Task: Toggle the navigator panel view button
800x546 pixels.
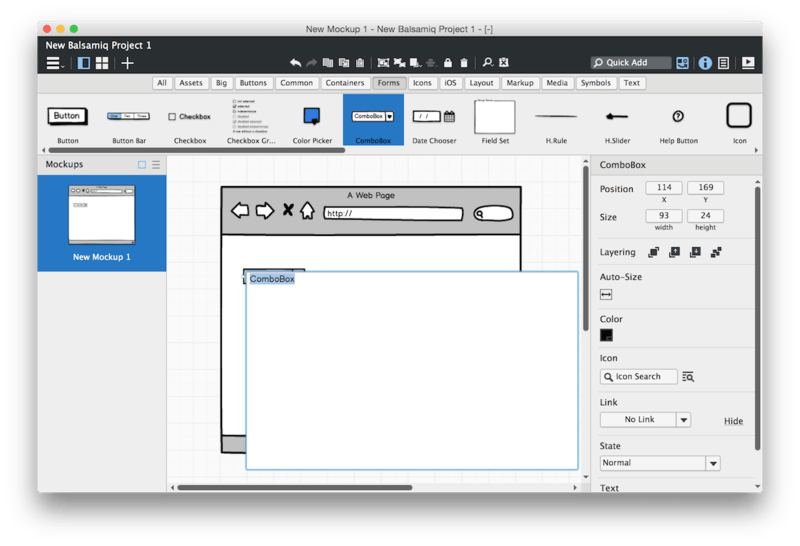Action: tap(84, 63)
